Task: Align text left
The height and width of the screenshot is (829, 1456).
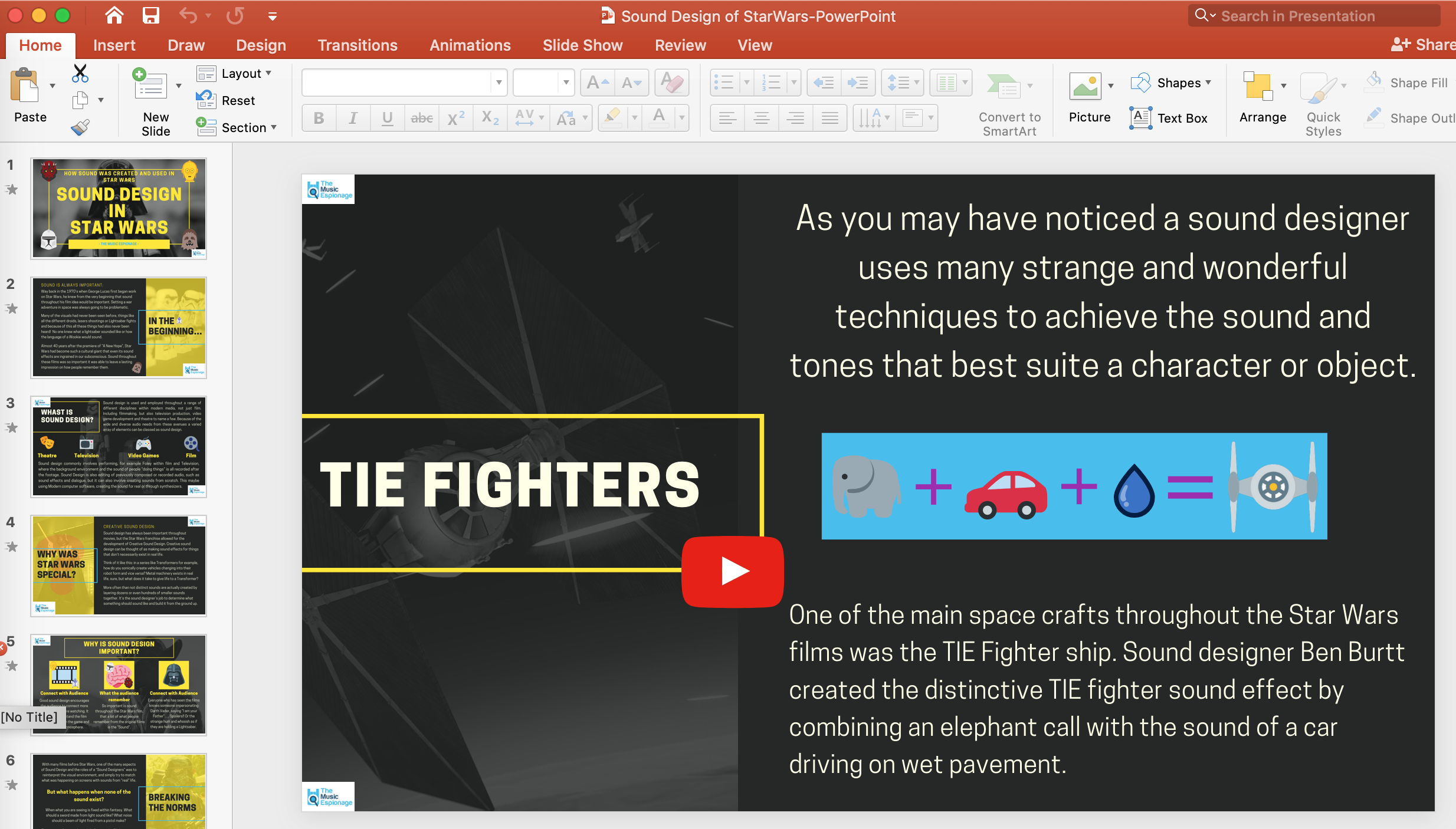Action: [727, 118]
